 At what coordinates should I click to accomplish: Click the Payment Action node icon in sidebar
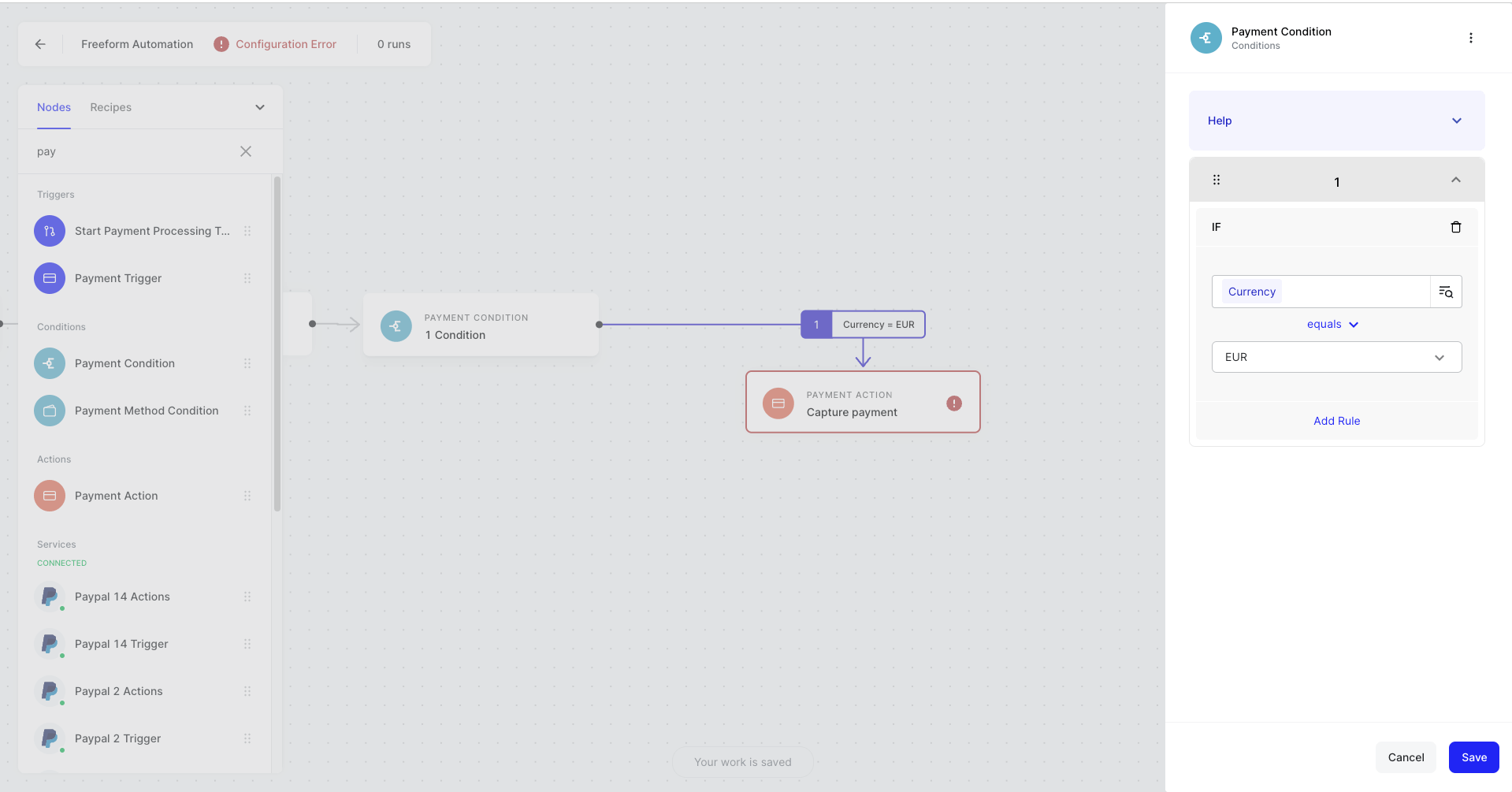[x=50, y=496]
